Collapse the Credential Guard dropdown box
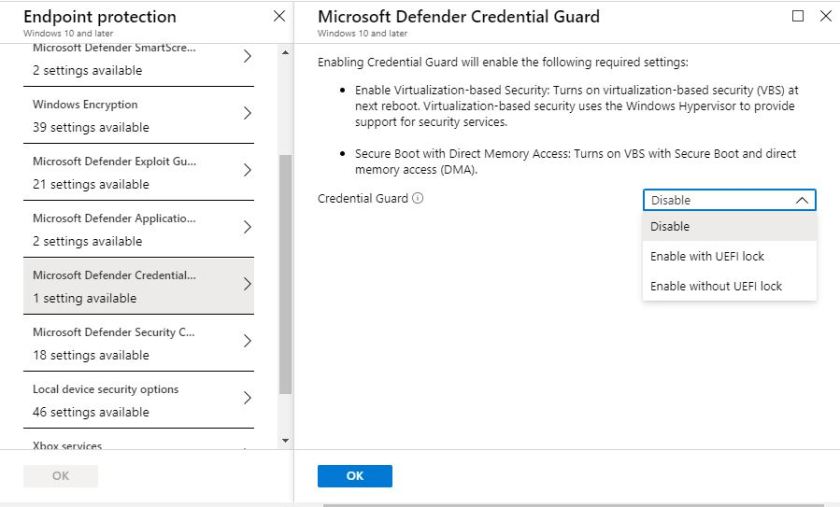840x507 pixels. pyautogui.click(x=729, y=200)
